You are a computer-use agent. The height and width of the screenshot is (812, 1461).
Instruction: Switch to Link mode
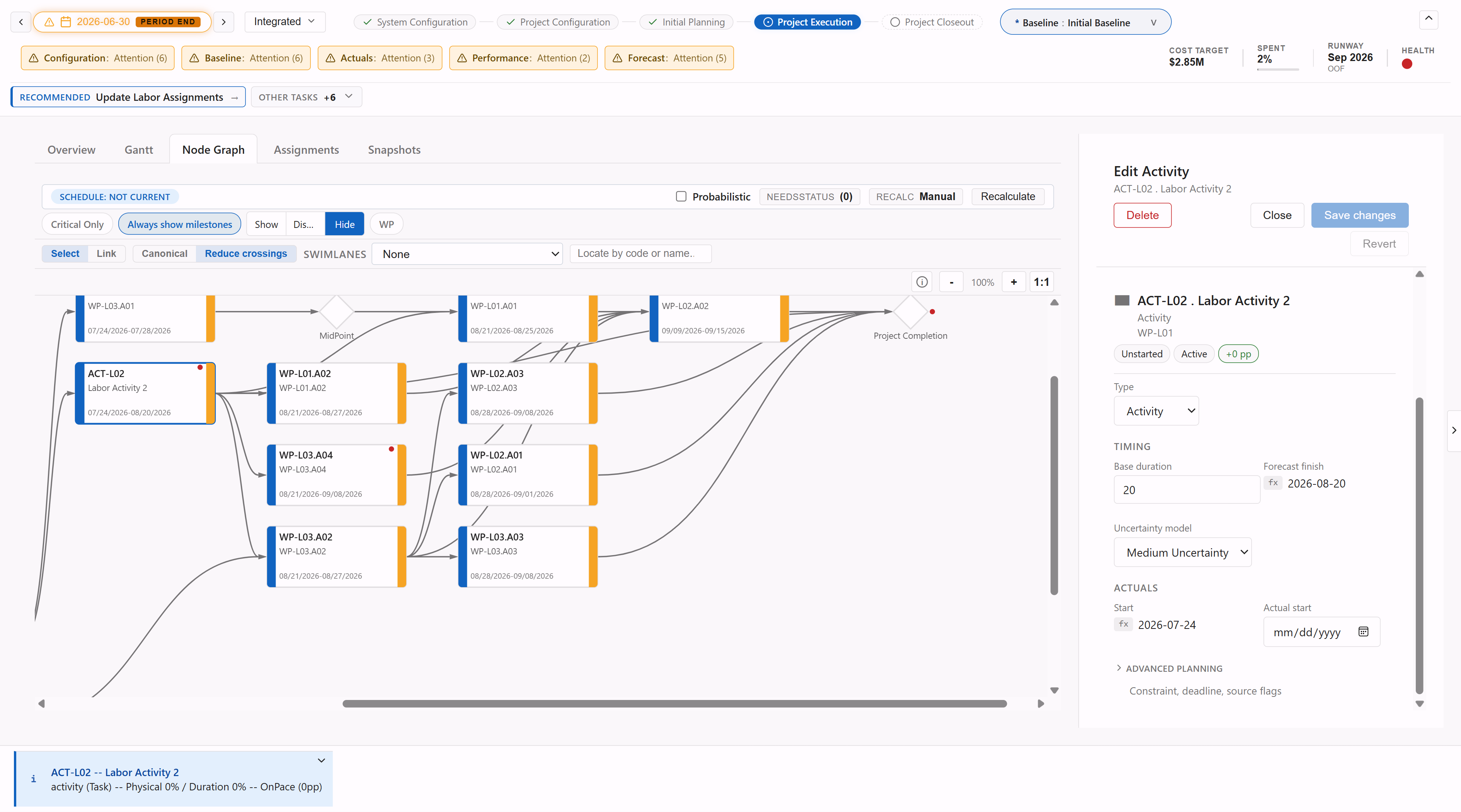[106, 253]
